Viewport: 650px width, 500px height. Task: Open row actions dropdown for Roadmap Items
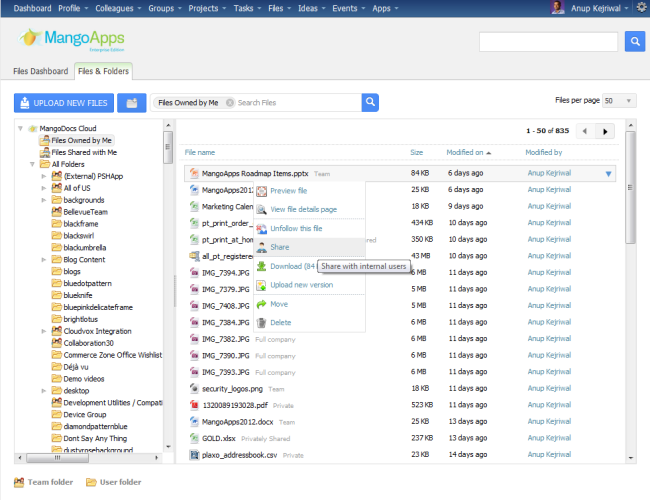click(608, 174)
